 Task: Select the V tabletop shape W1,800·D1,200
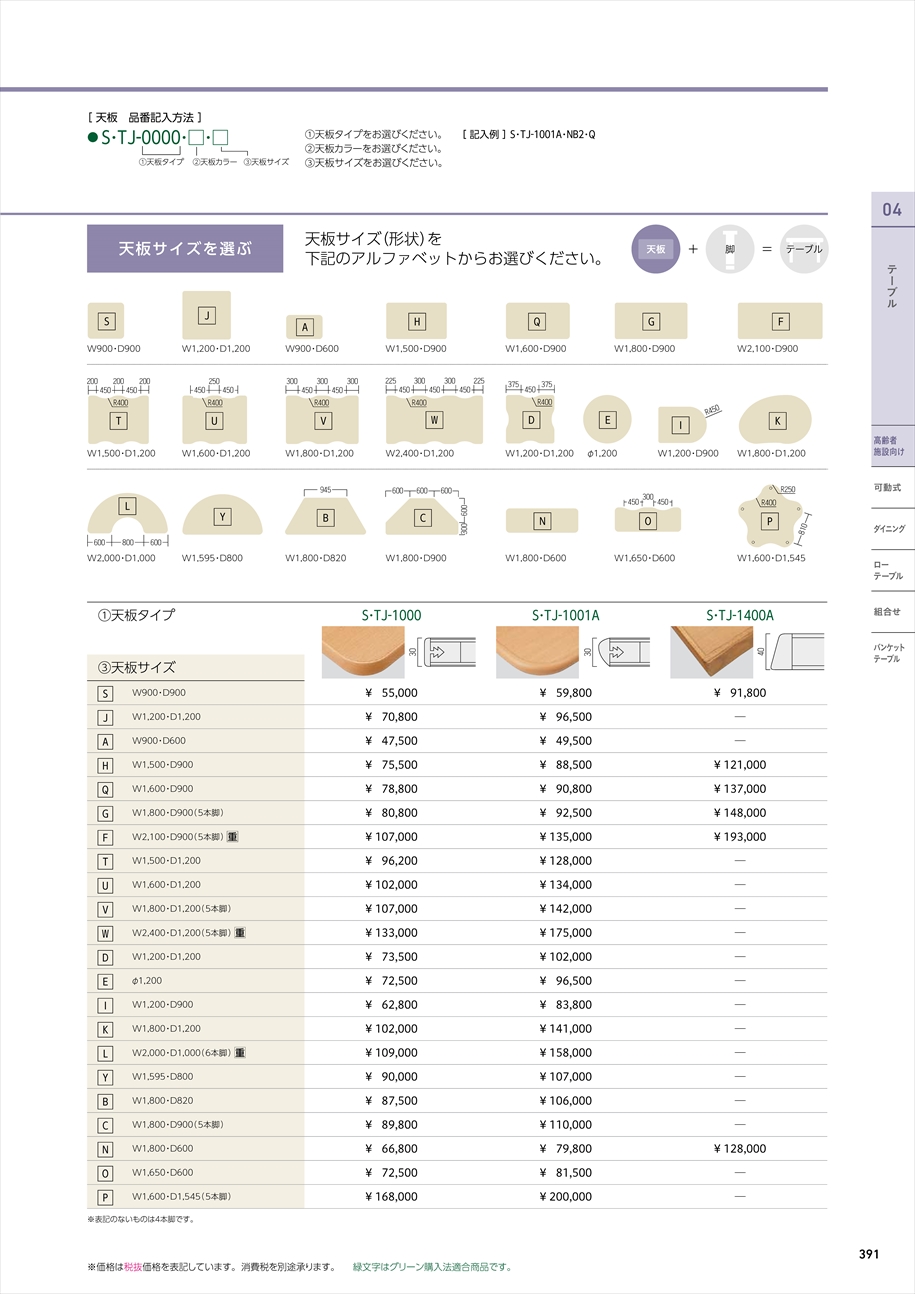click(322, 420)
